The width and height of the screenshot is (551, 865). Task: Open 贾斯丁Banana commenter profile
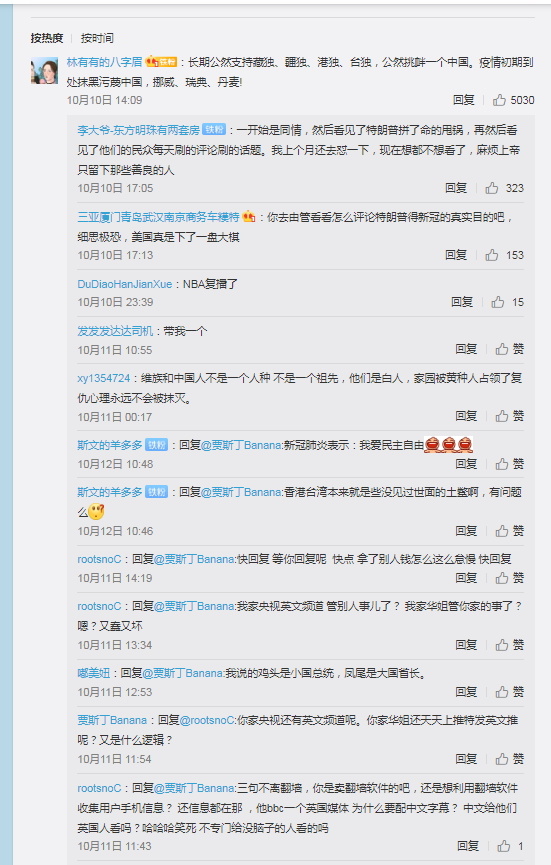click(x=112, y=720)
